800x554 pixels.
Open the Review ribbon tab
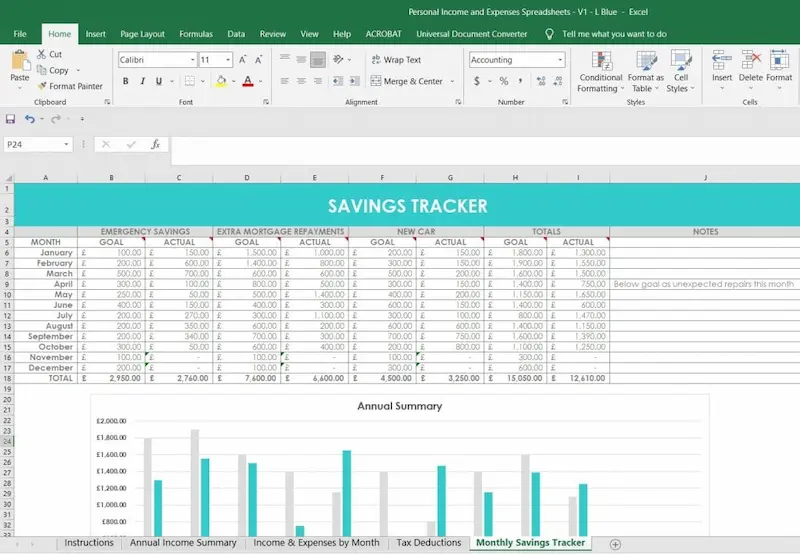[272, 34]
